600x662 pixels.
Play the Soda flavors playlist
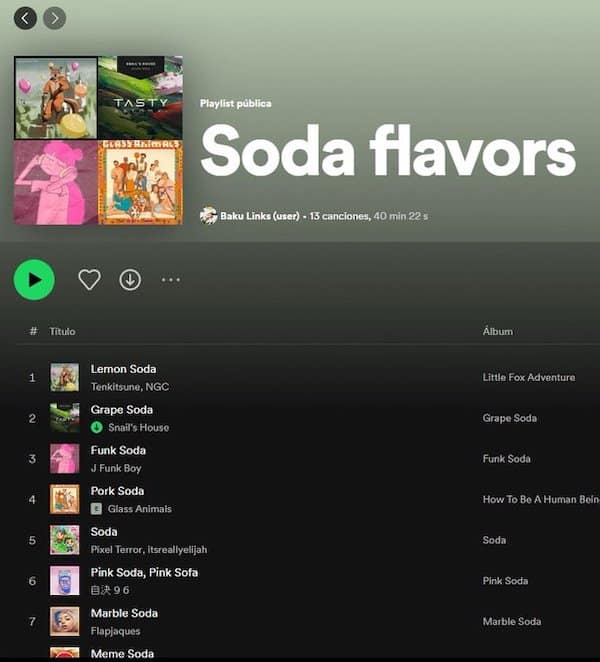pos(34,279)
